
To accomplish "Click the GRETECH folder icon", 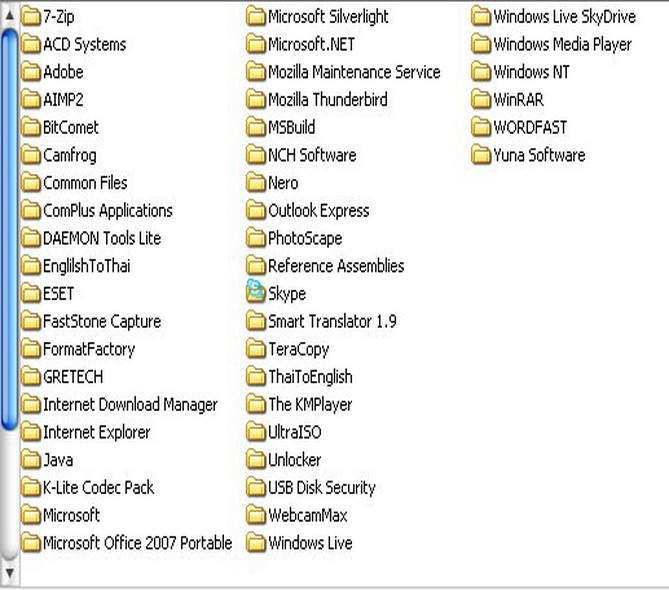I will [x=31, y=377].
